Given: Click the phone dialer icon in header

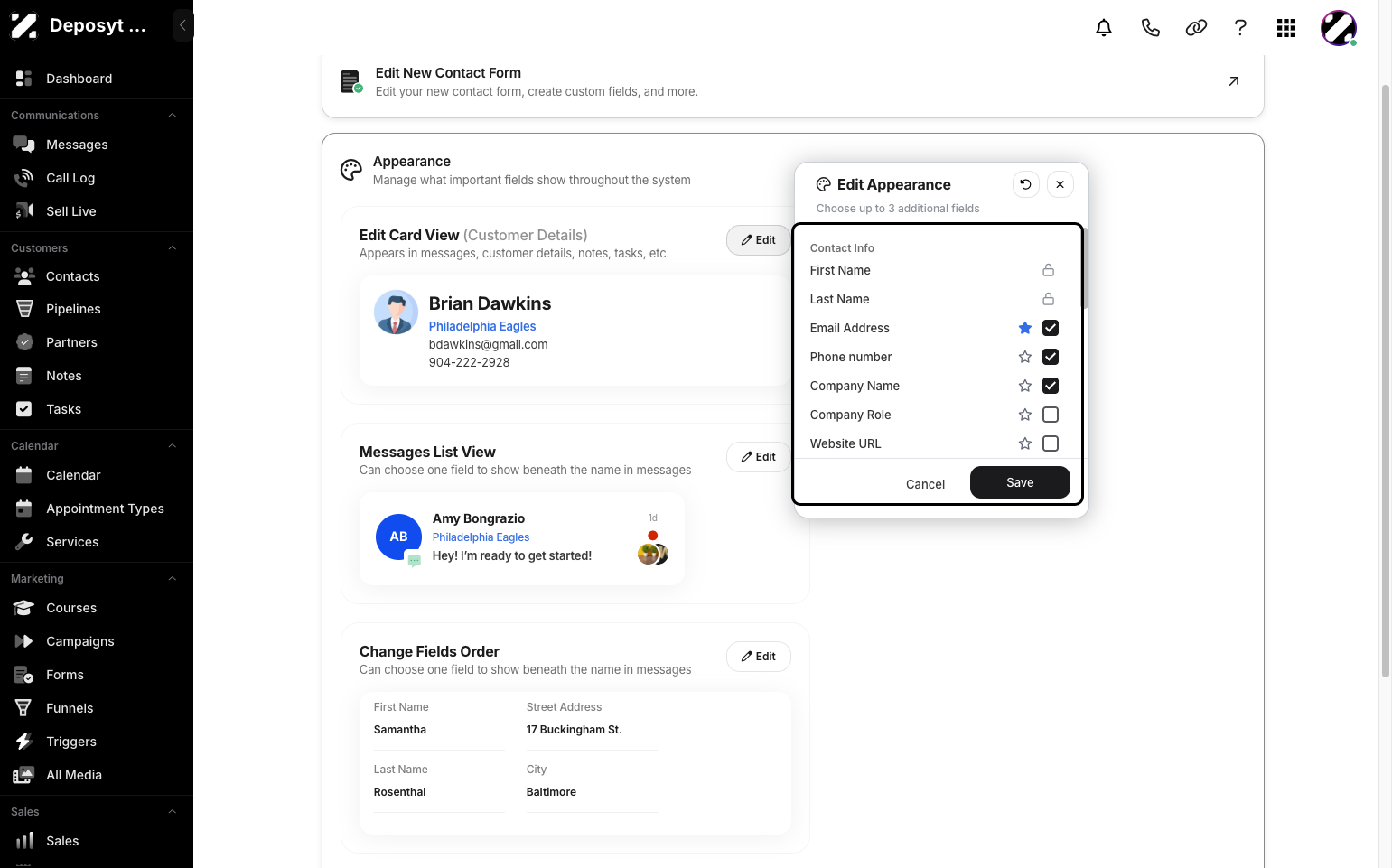Looking at the screenshot, I should [x=1150, y=28].
